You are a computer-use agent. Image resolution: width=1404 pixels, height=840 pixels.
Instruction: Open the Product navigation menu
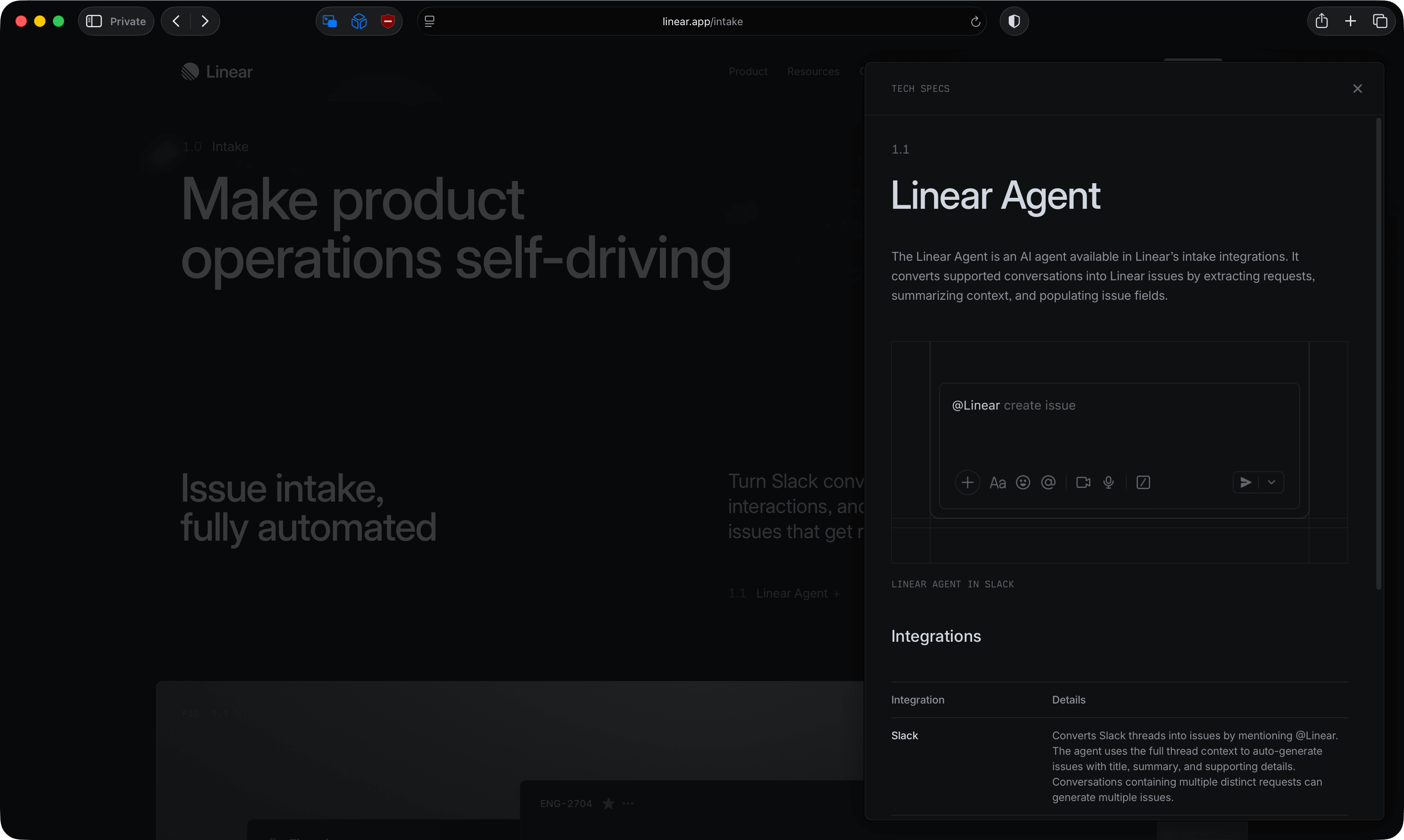(x=748, y=71)
